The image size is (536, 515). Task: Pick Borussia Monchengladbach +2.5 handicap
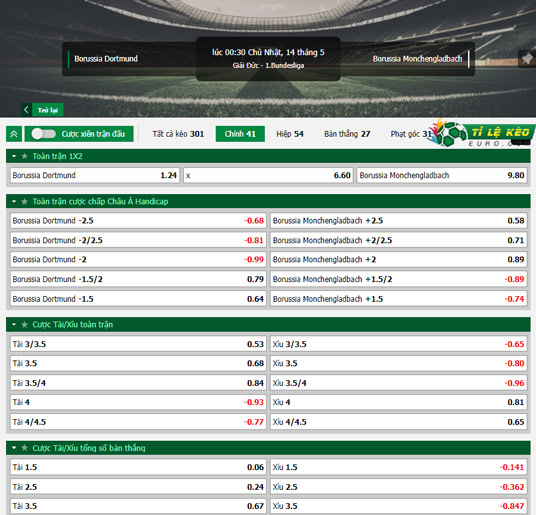coord(398,221)
